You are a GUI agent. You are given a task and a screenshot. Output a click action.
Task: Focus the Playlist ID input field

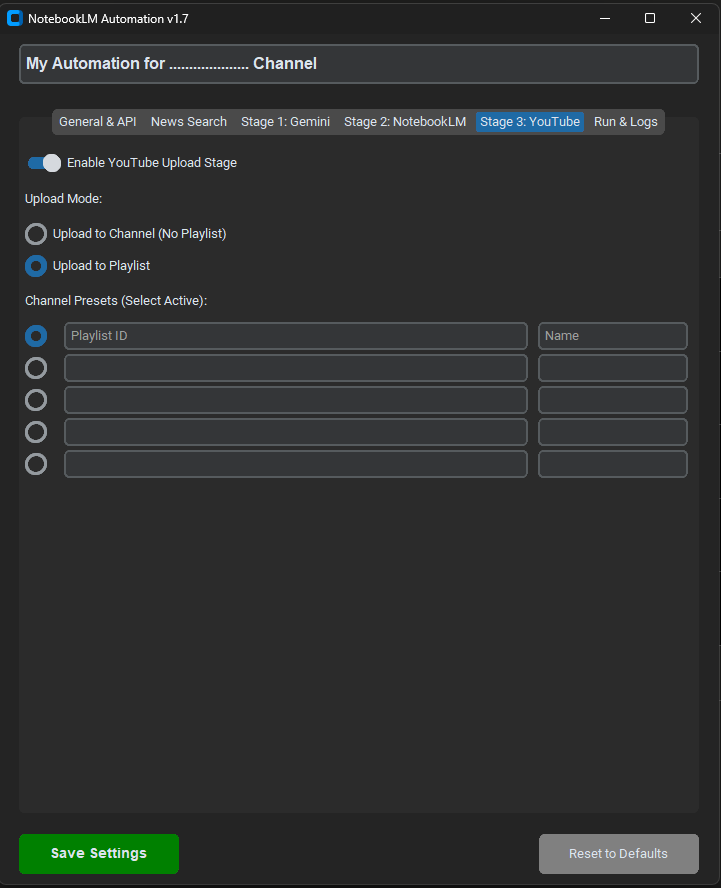click(296, 336)
